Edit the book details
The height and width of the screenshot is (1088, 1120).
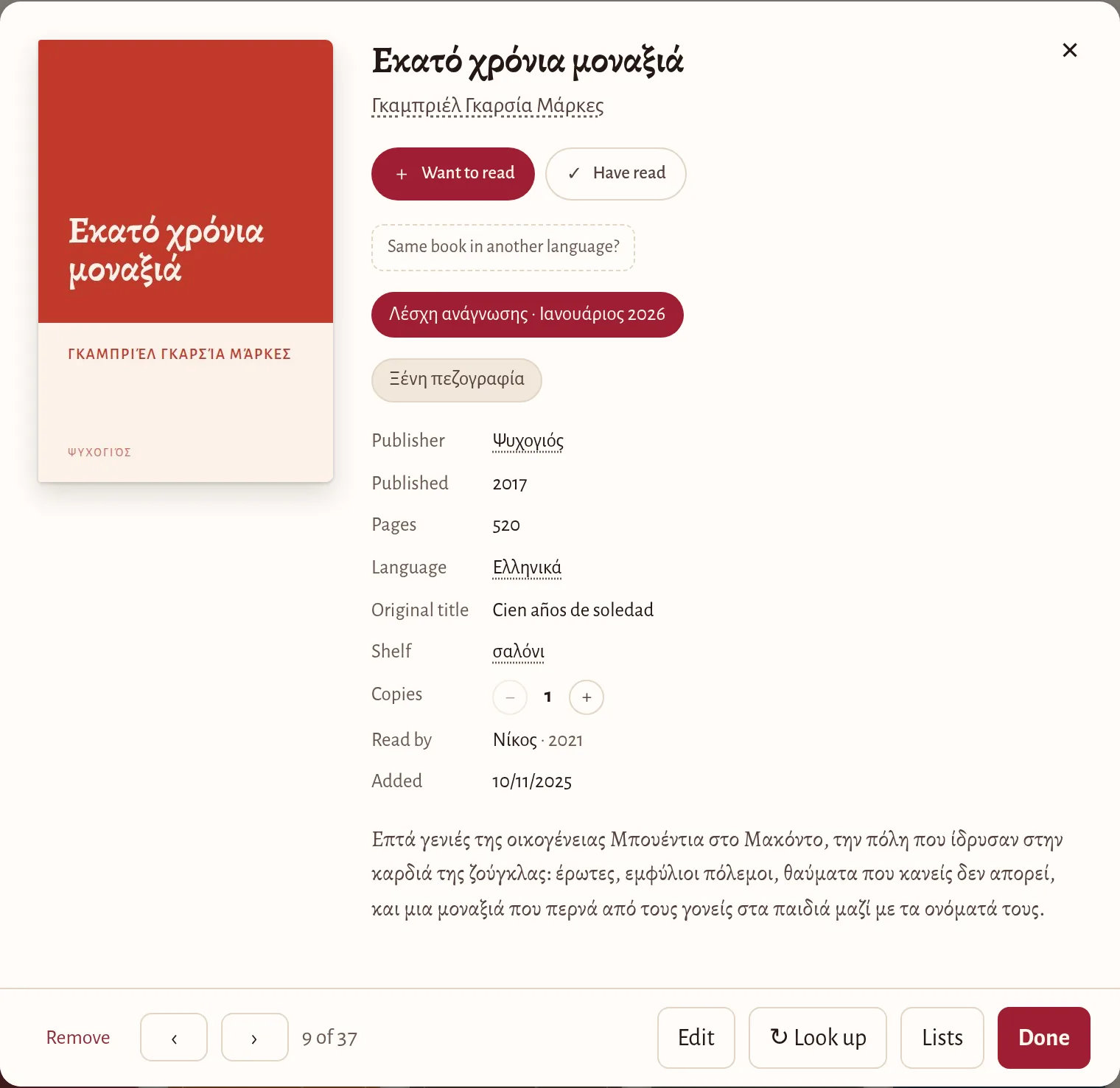click(696, 1037)
